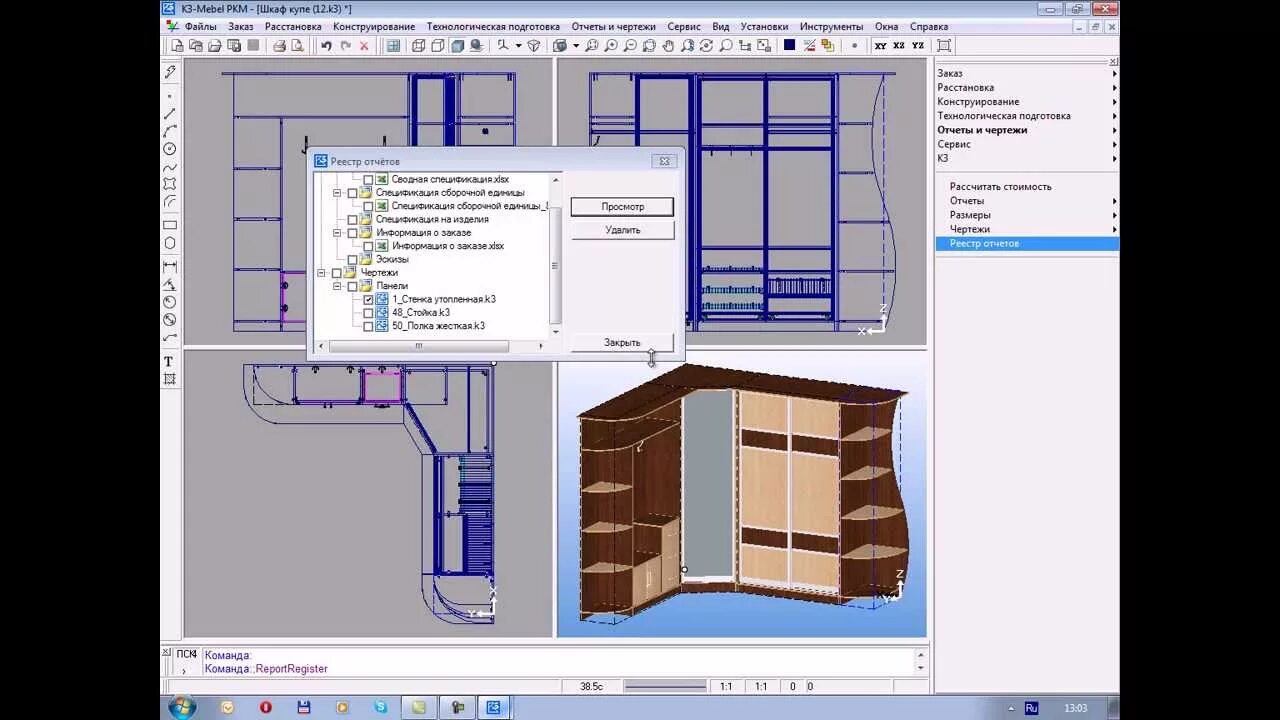The width and height of the screenshot is (1280, 720).
Task: Check the Сводная спецификация.xlsx checkbox
Action: (368, 180)
